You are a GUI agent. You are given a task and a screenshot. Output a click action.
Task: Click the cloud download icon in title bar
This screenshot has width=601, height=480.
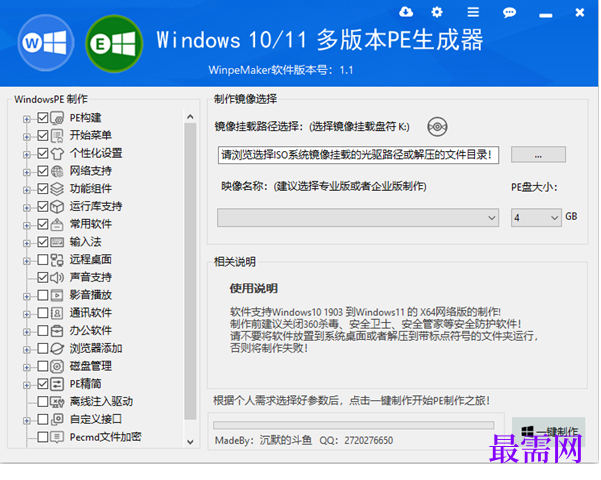[406, 12]
